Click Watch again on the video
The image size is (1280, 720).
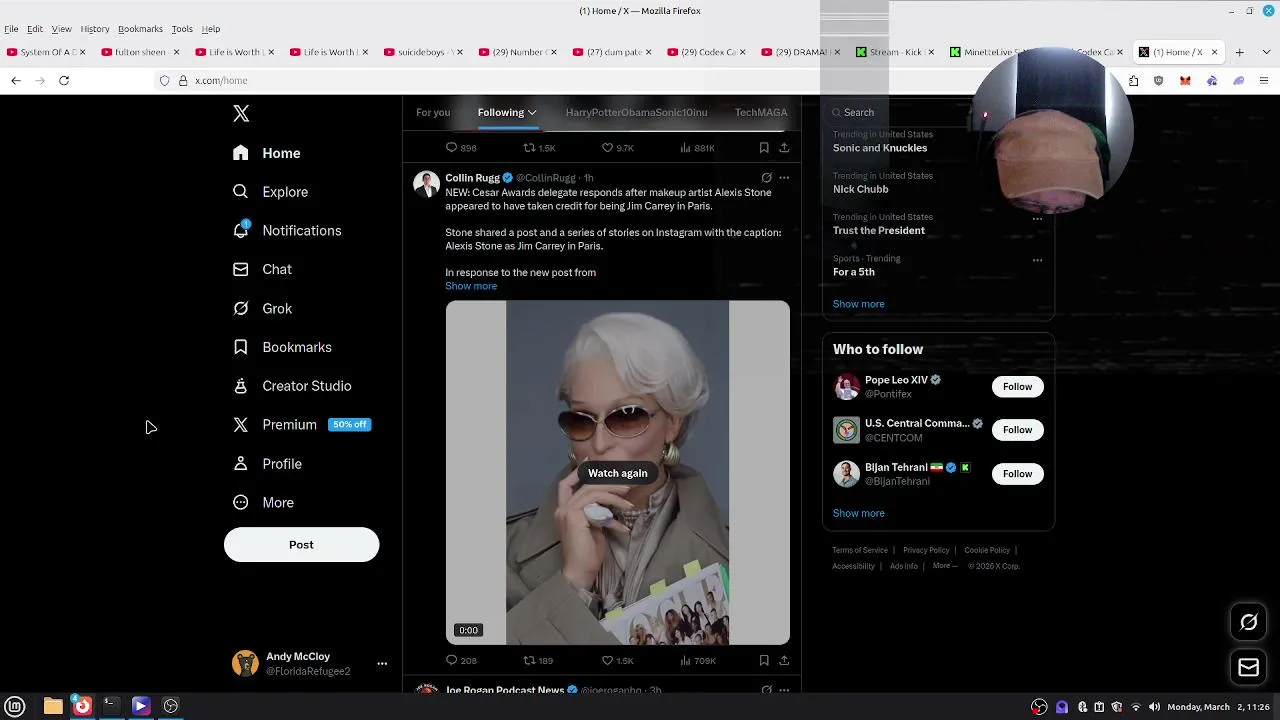617,473
